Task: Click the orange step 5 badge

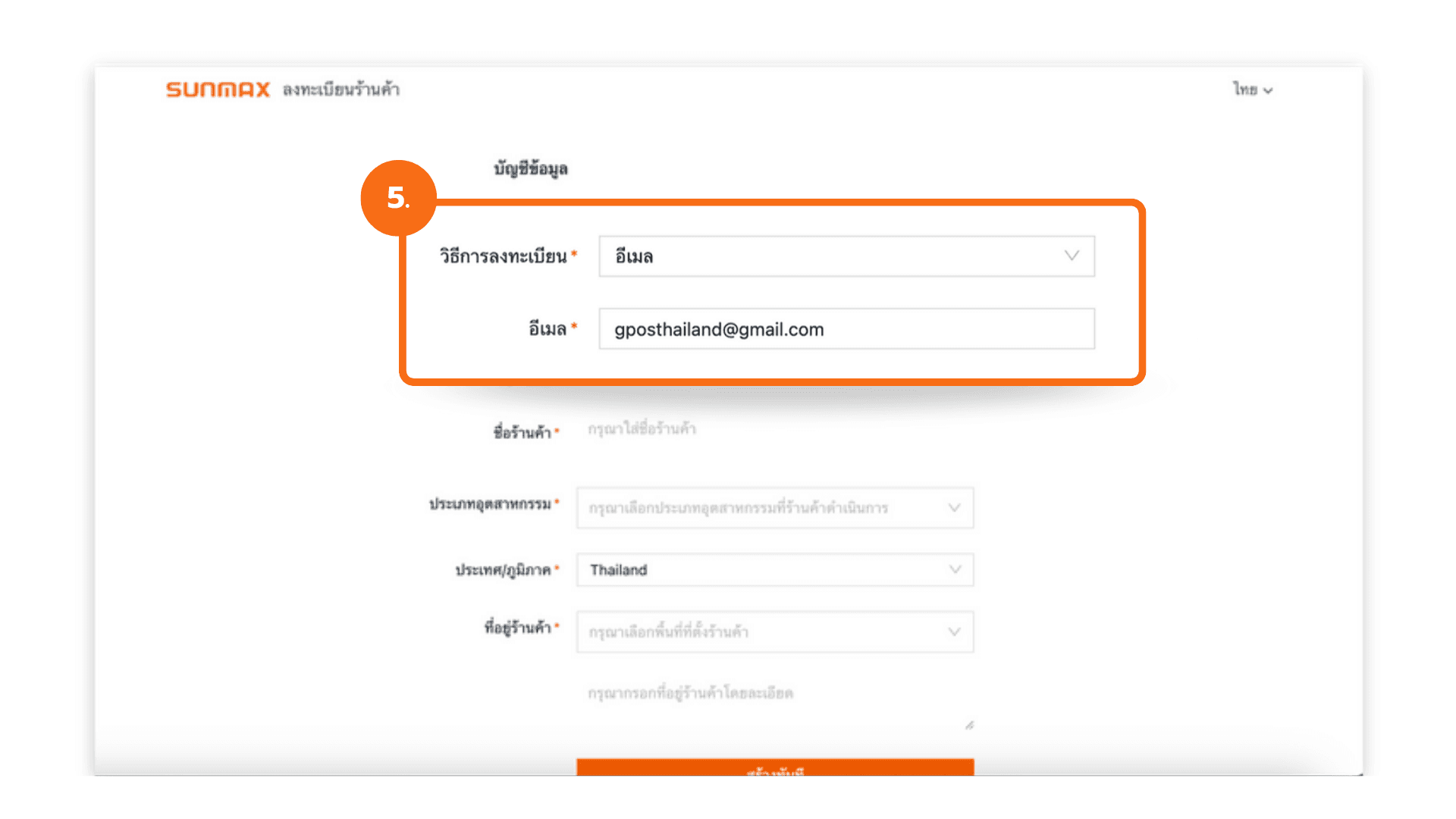Action: (x=398, y=198)
